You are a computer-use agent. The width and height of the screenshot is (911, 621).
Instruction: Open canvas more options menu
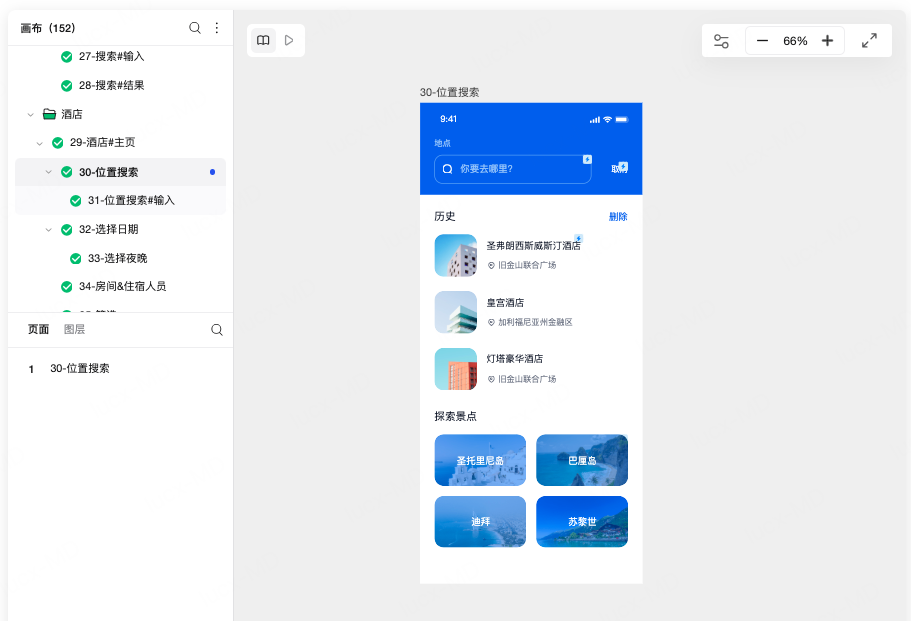click(217, 28)
